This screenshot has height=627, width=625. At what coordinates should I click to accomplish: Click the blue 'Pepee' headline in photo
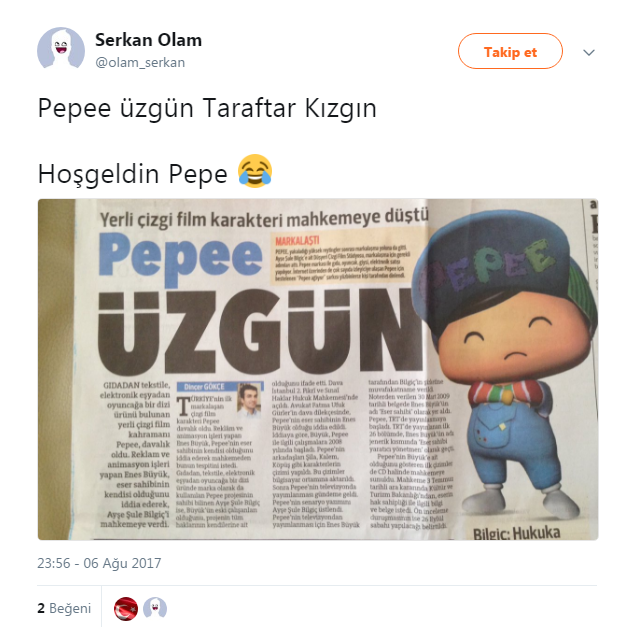click(181, 257)
